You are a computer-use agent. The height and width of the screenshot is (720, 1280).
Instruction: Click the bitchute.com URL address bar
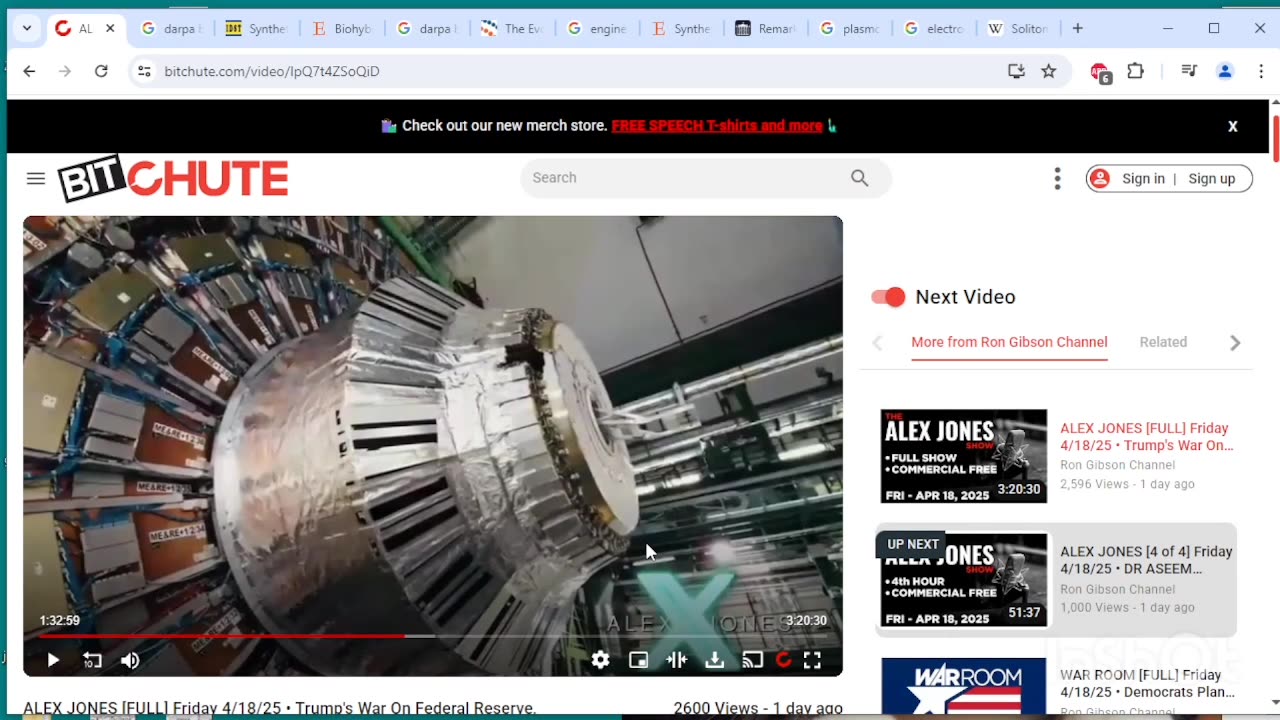[272, 71]
